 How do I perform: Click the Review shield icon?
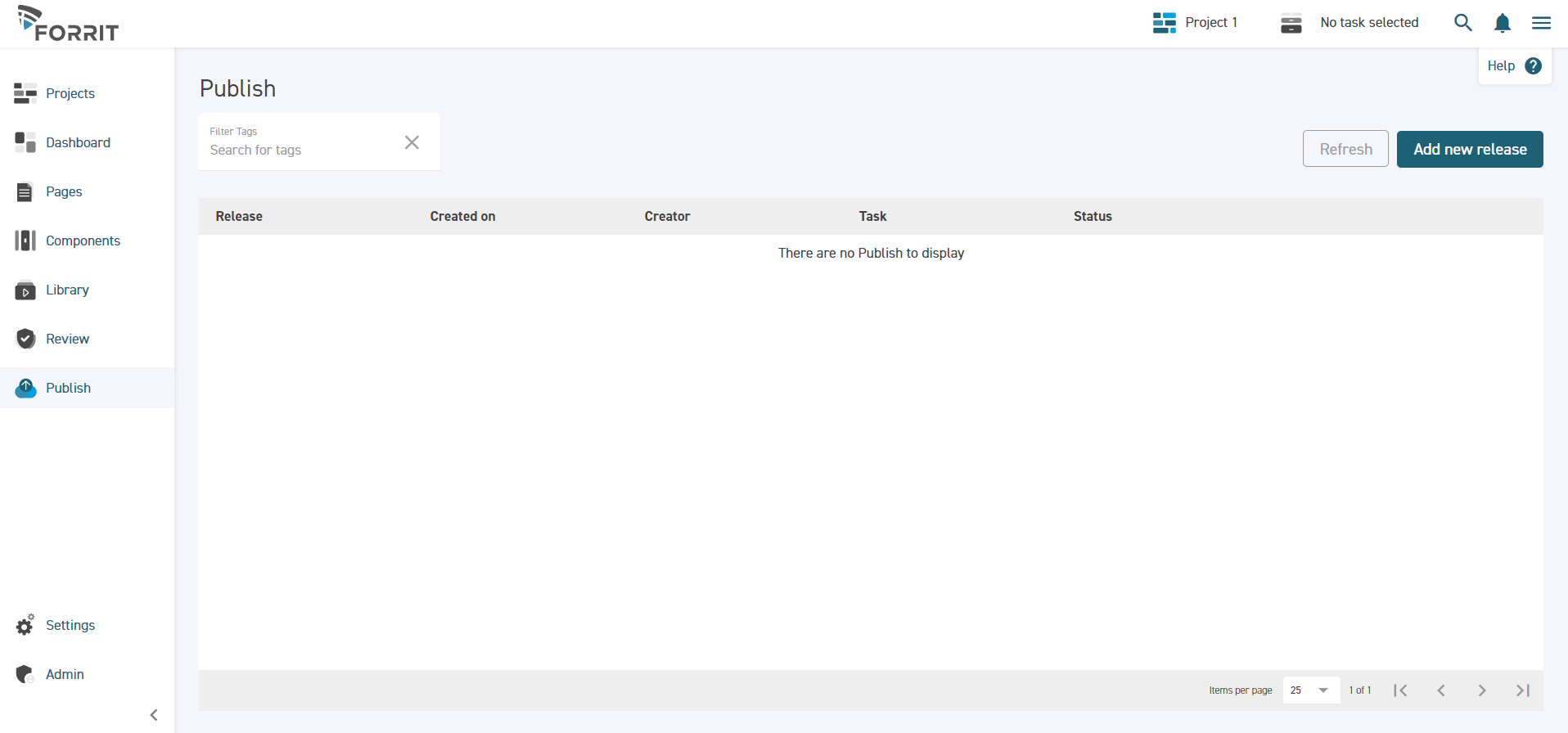coord(25,339)
